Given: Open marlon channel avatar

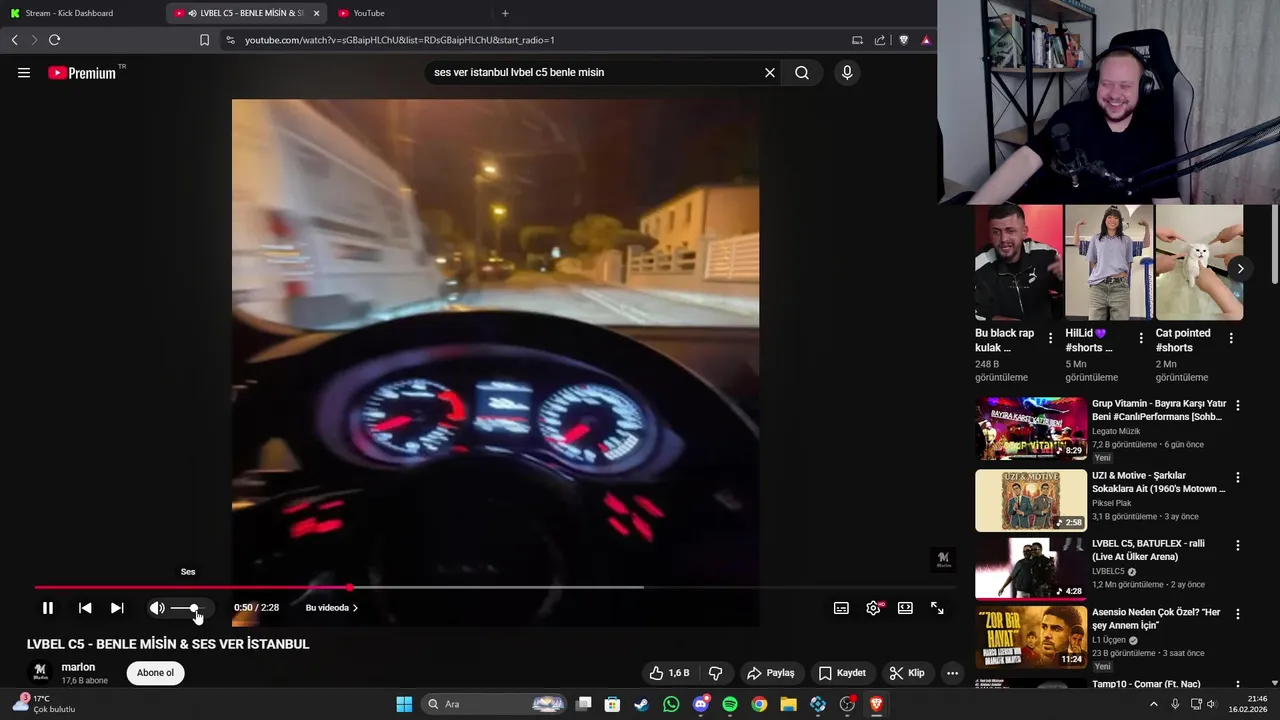Looking at the screenshot, I should 41,673.
